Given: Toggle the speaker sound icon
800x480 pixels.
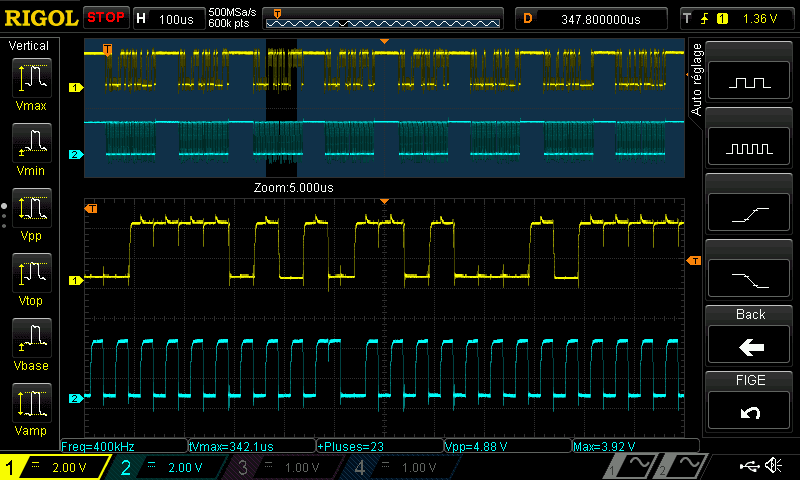Looking at the screenshot, I should coord(773,465).
